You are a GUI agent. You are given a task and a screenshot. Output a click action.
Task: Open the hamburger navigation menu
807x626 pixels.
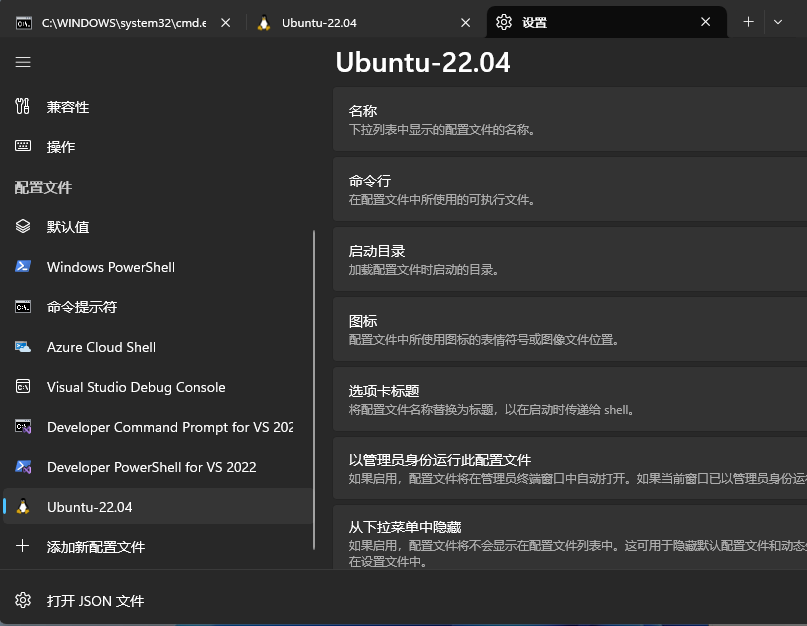tap(23, 62)
